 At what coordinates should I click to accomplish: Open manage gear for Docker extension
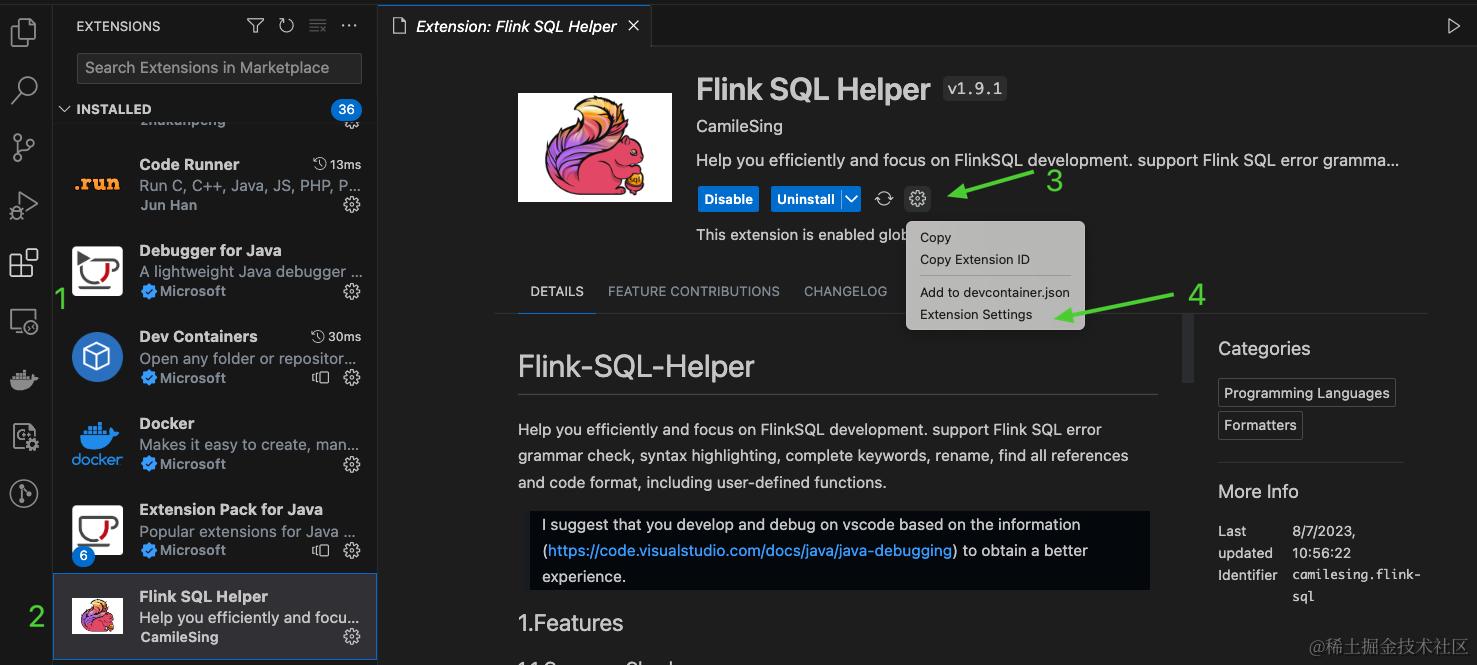point(352,464)
